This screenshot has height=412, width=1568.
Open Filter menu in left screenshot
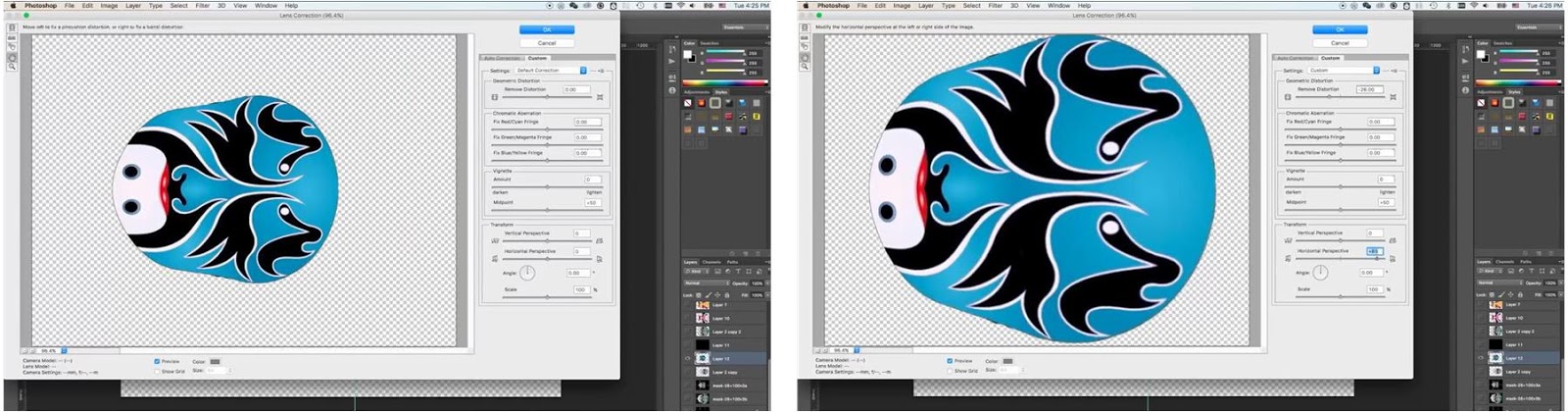202,5
